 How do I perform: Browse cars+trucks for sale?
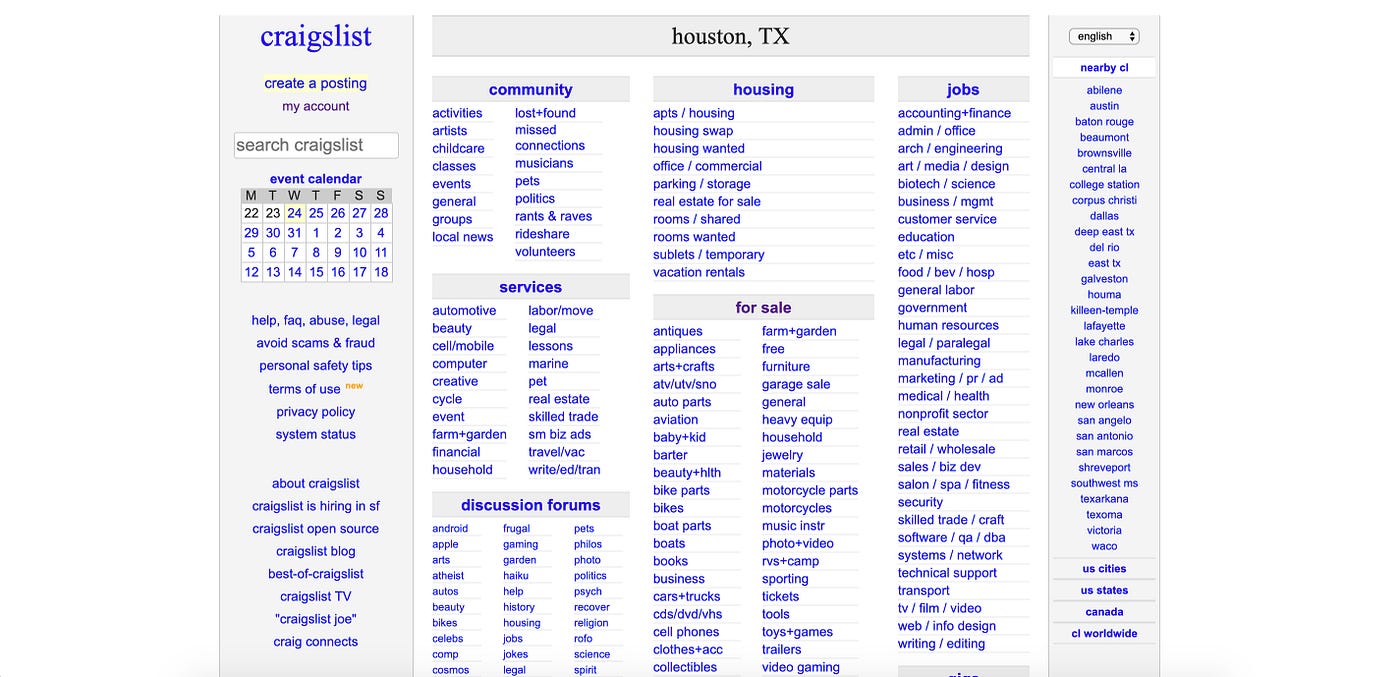point(687,597)
